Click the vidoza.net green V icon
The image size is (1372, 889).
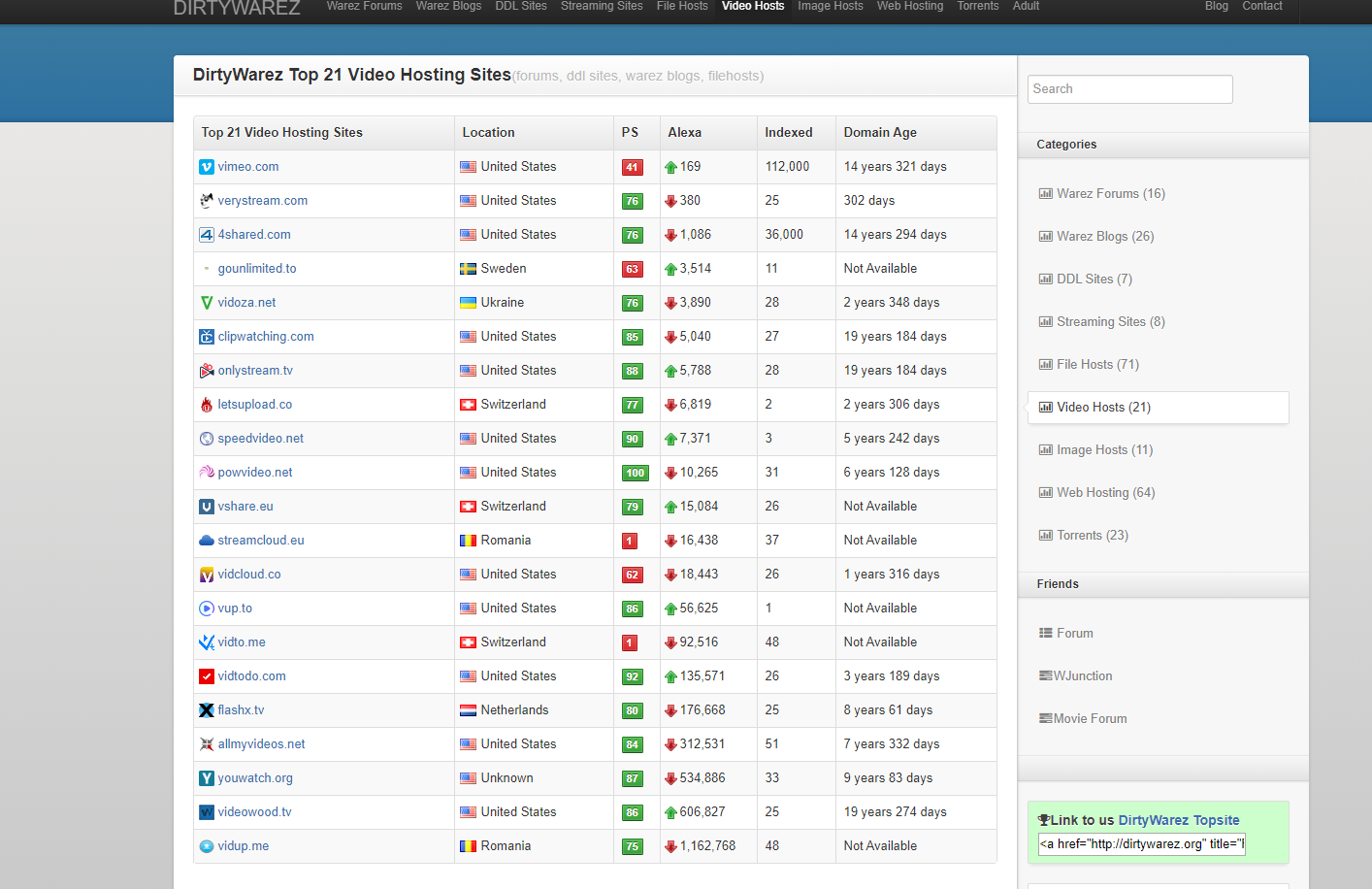(206, 303)
